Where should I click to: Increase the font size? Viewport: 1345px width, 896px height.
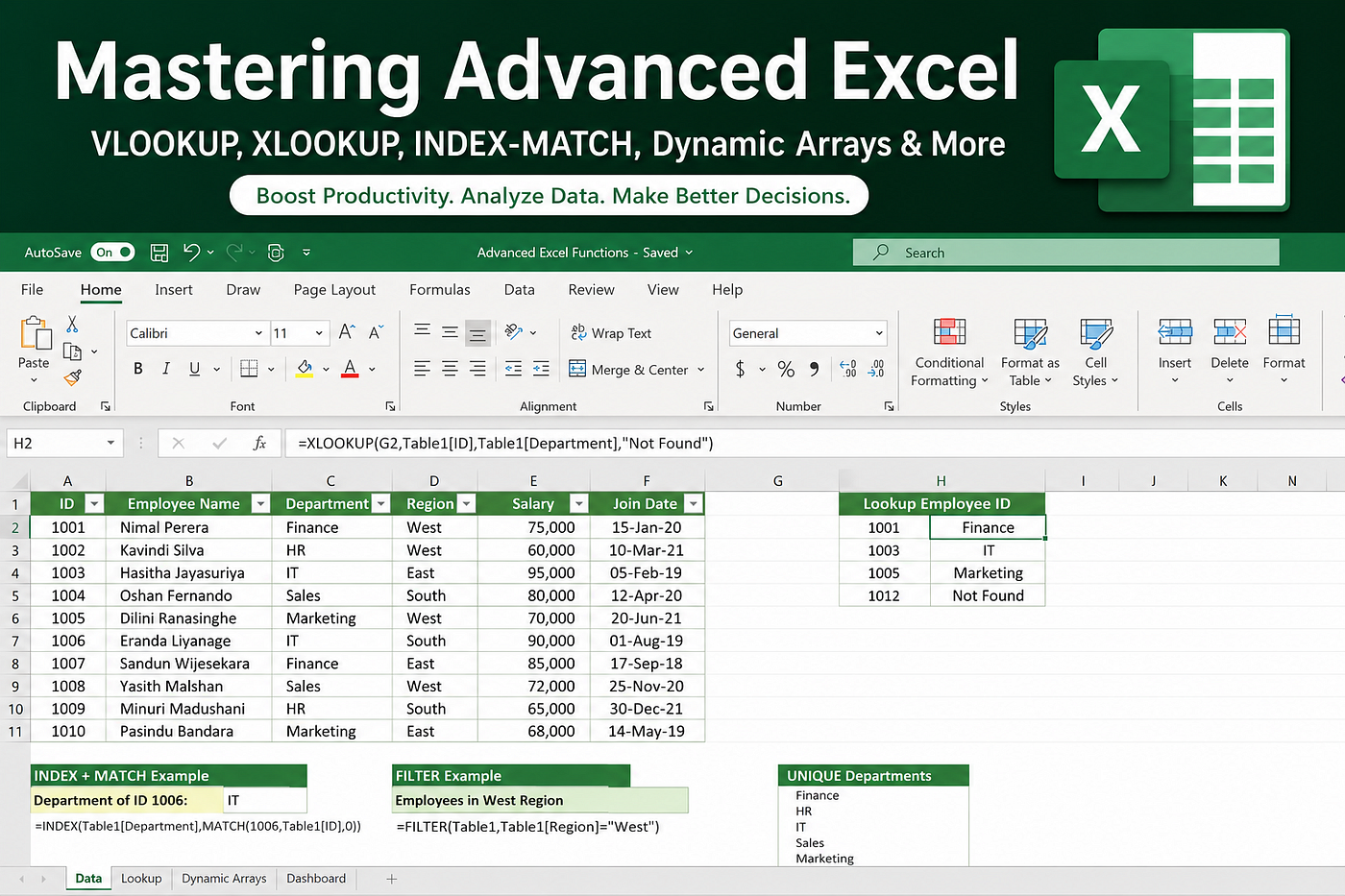(x=347, y=332)
